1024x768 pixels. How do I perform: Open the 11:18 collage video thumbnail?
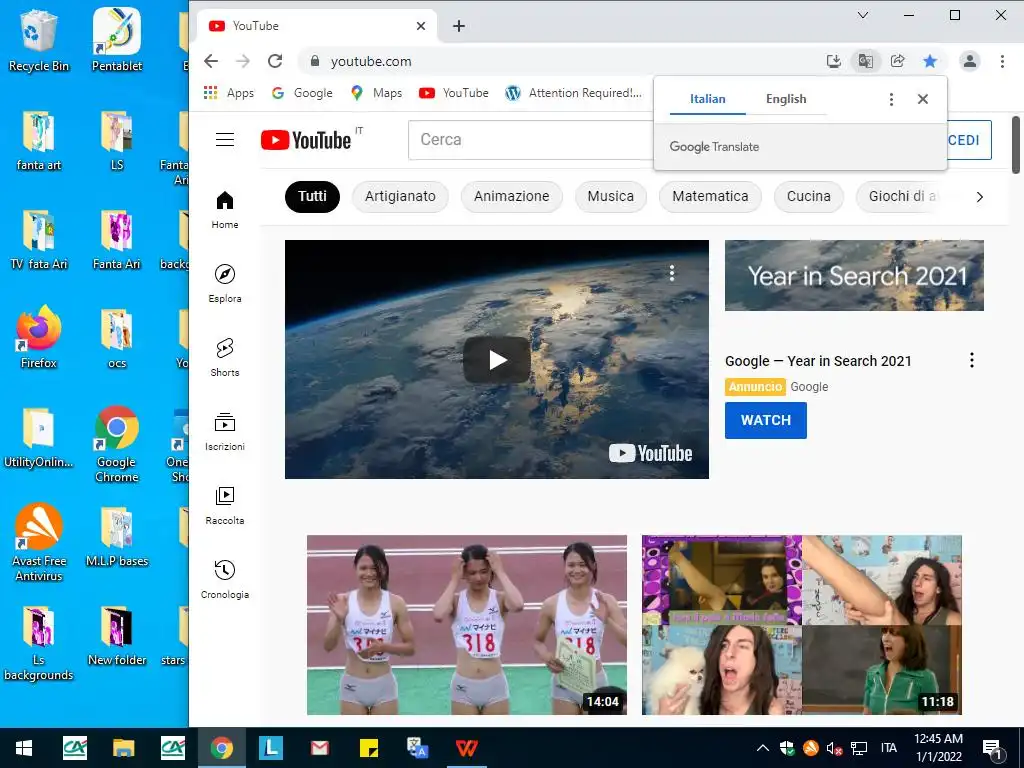point(802,625)
